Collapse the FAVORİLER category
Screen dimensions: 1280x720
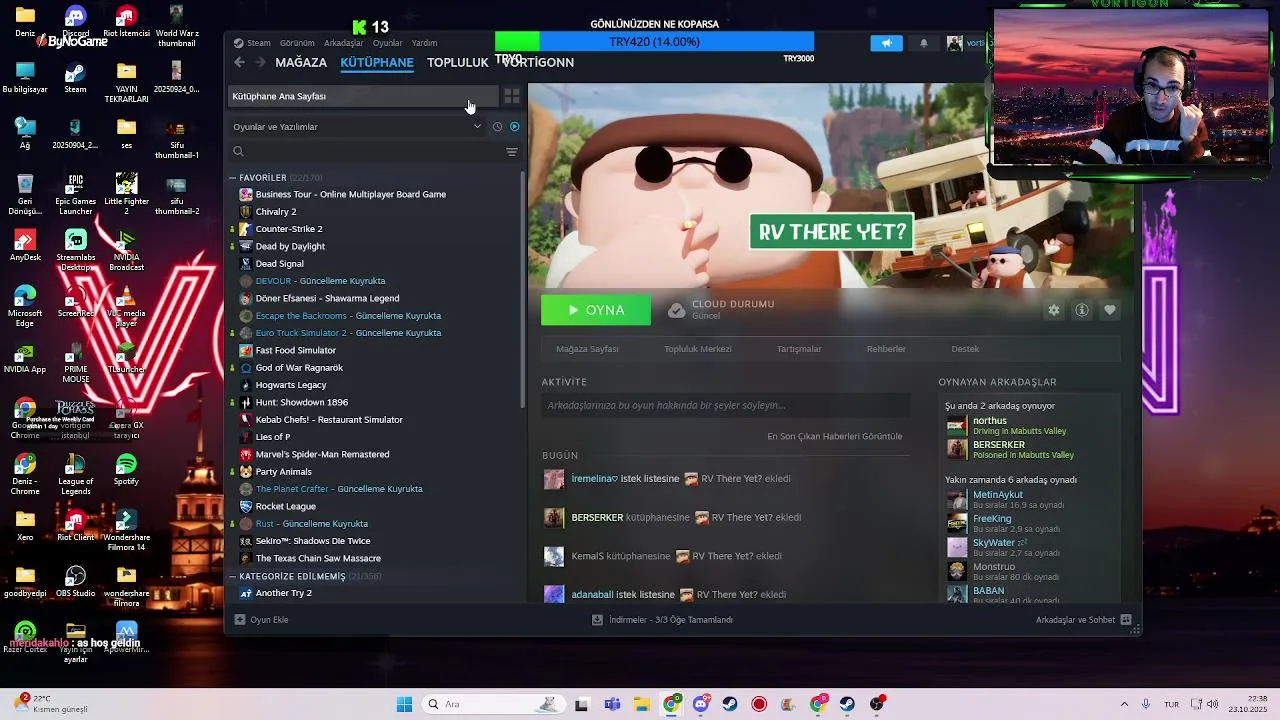pyautogui.click(x=232, y=178)
